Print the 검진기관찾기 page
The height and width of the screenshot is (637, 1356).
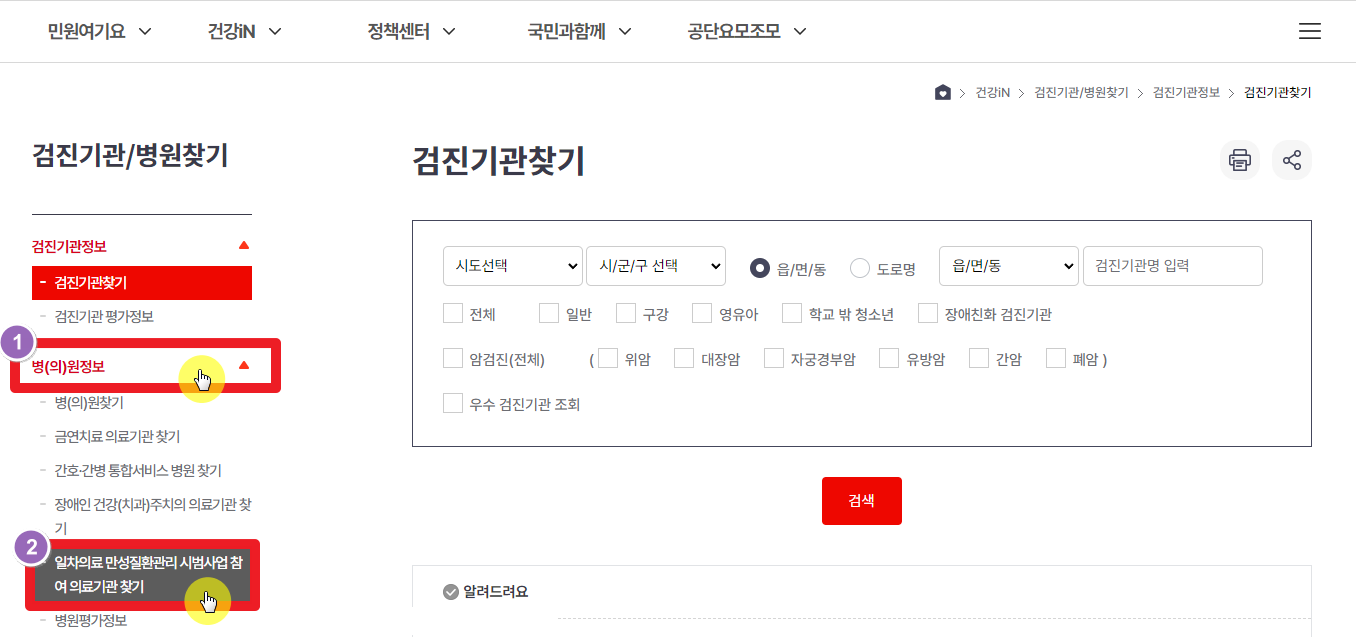coord(1239,160)
